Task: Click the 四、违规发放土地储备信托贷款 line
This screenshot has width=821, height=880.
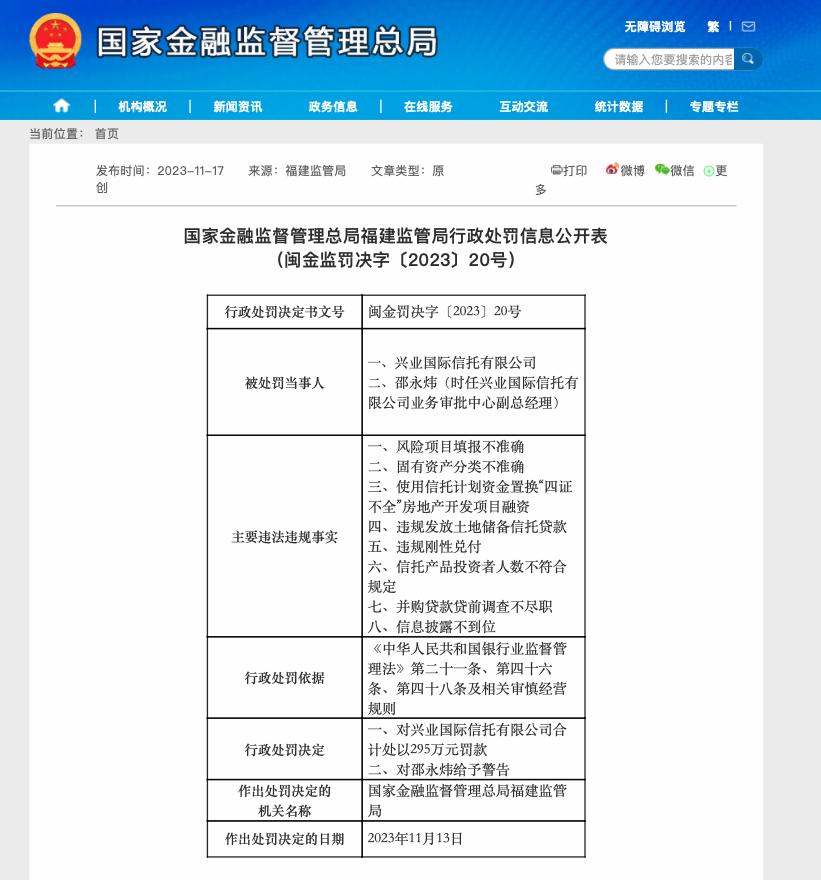Action: point(467,527)
